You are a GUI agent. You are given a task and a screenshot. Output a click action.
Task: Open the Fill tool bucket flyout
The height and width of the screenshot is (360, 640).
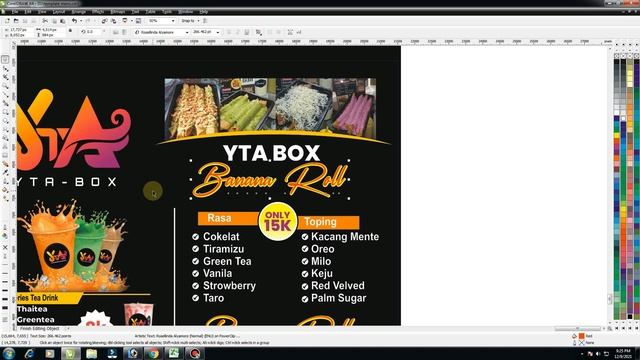pyautogui.click(x=5, y=189)
